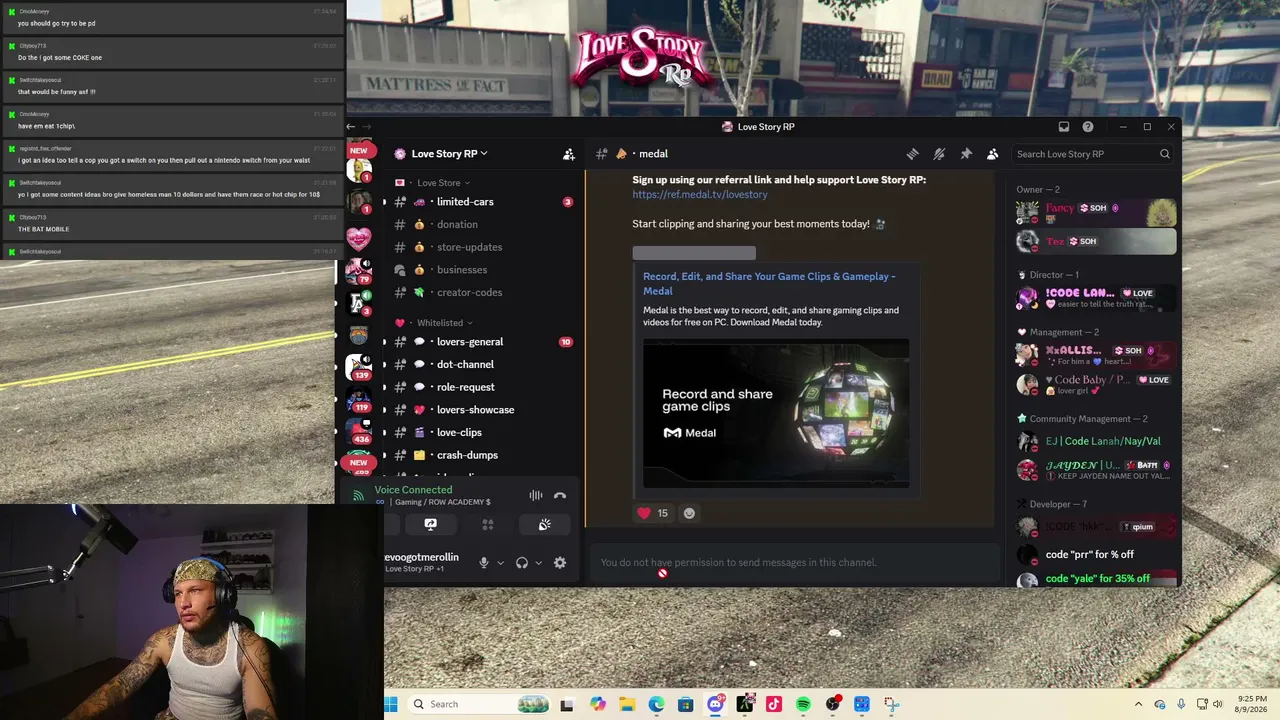The width and height of the screenshot is (1280, 720).
Task: Open the microphone input options arrow
Action: pyautogui.click(x=500, y=563)
